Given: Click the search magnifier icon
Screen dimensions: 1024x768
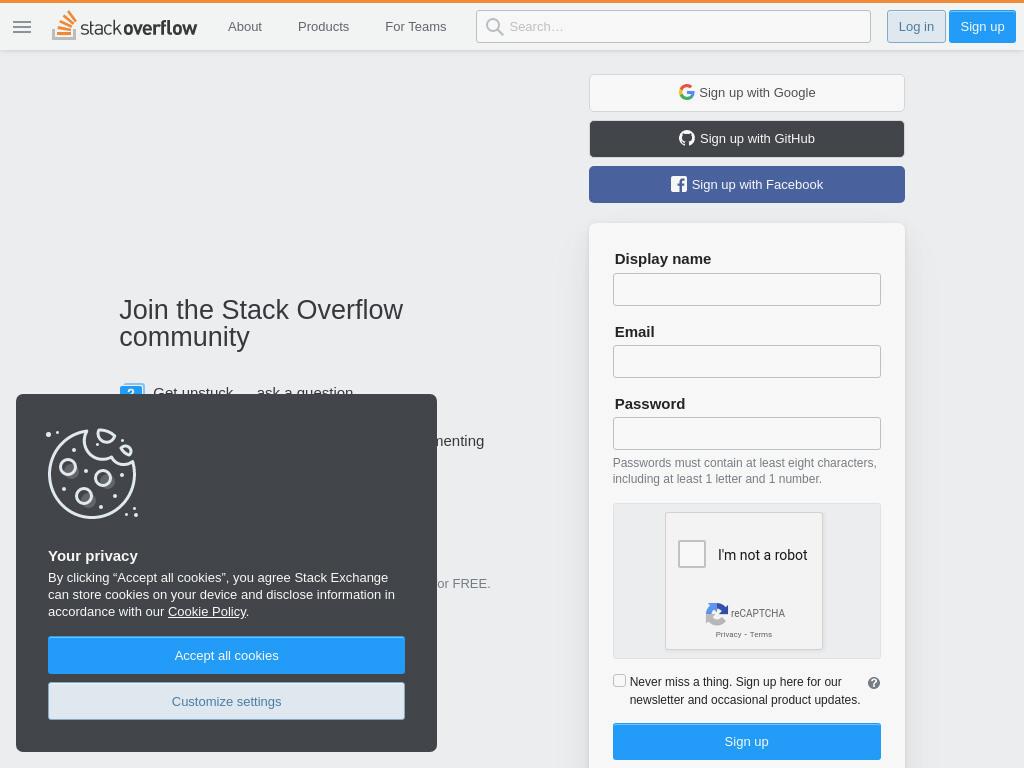Looking at the screenshot, I should [x=494, y=27].
